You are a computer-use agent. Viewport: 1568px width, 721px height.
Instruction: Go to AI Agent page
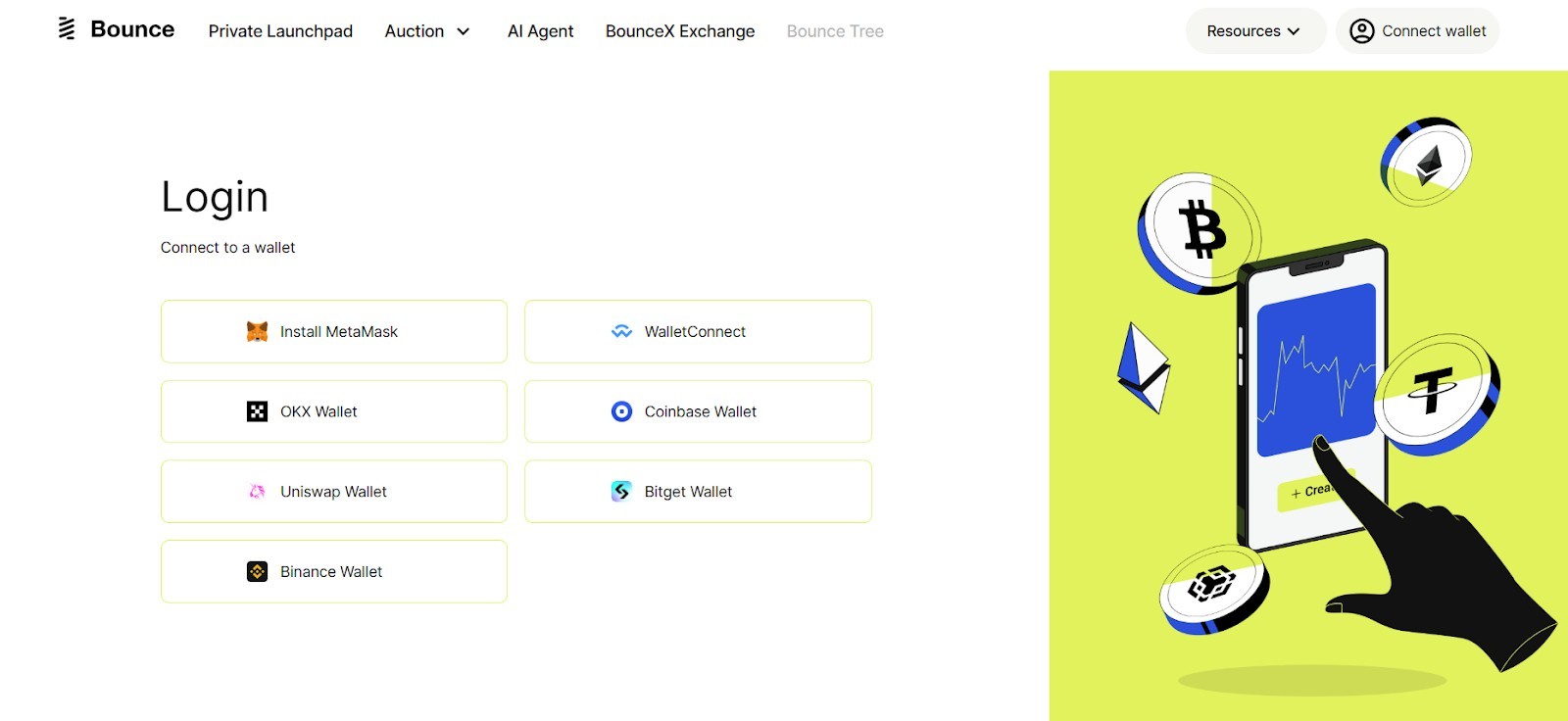pyautogui.click(x=541, y=31)
